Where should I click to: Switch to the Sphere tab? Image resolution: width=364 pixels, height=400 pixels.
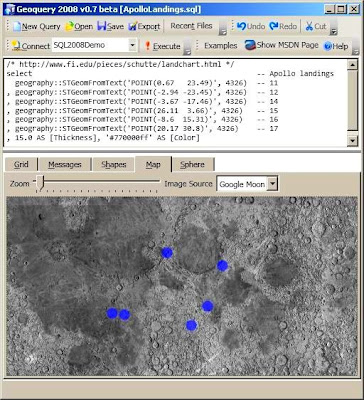tap(192, 164)
